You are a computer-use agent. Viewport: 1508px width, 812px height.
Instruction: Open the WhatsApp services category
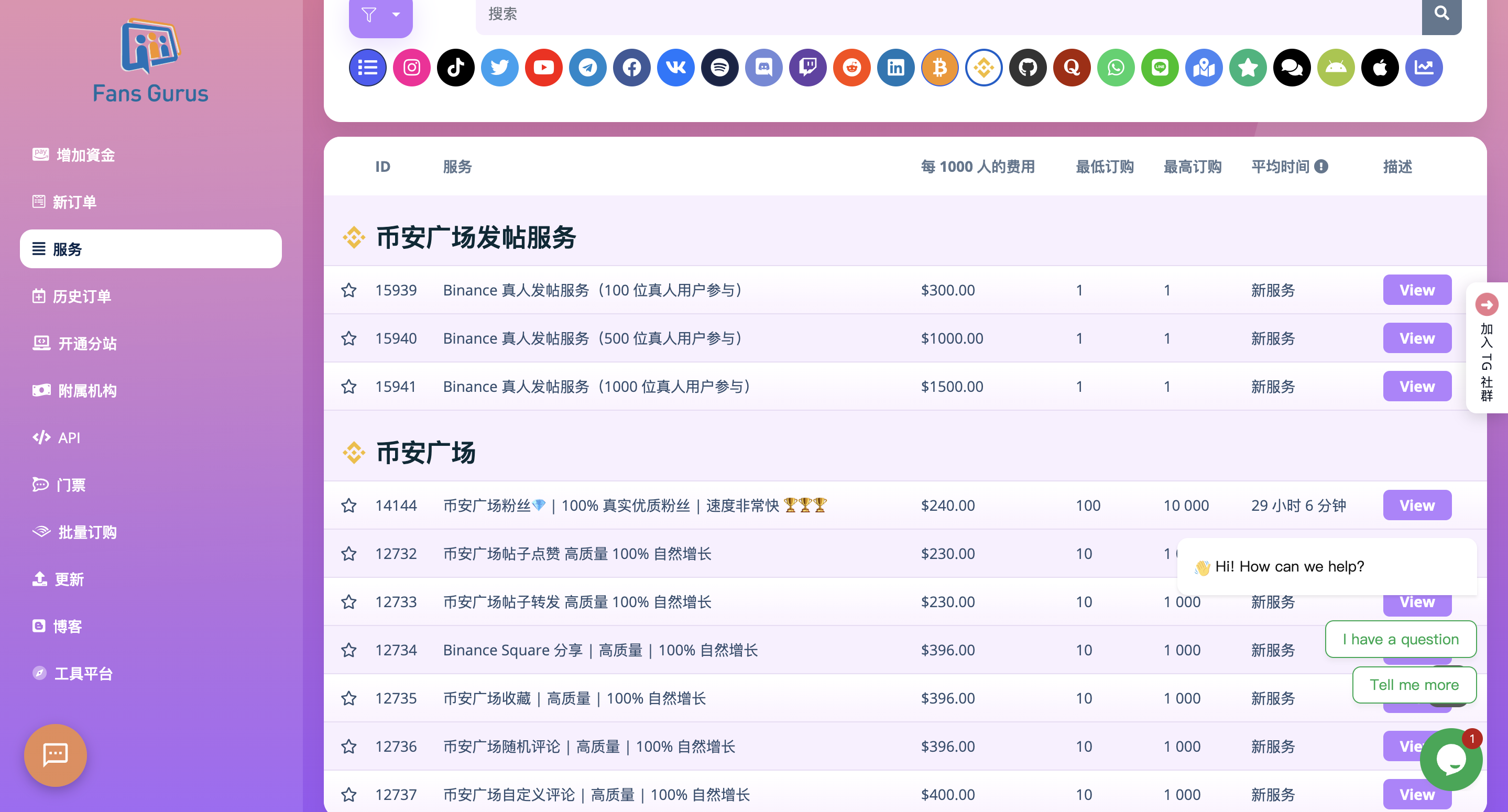pos(1116,68)
